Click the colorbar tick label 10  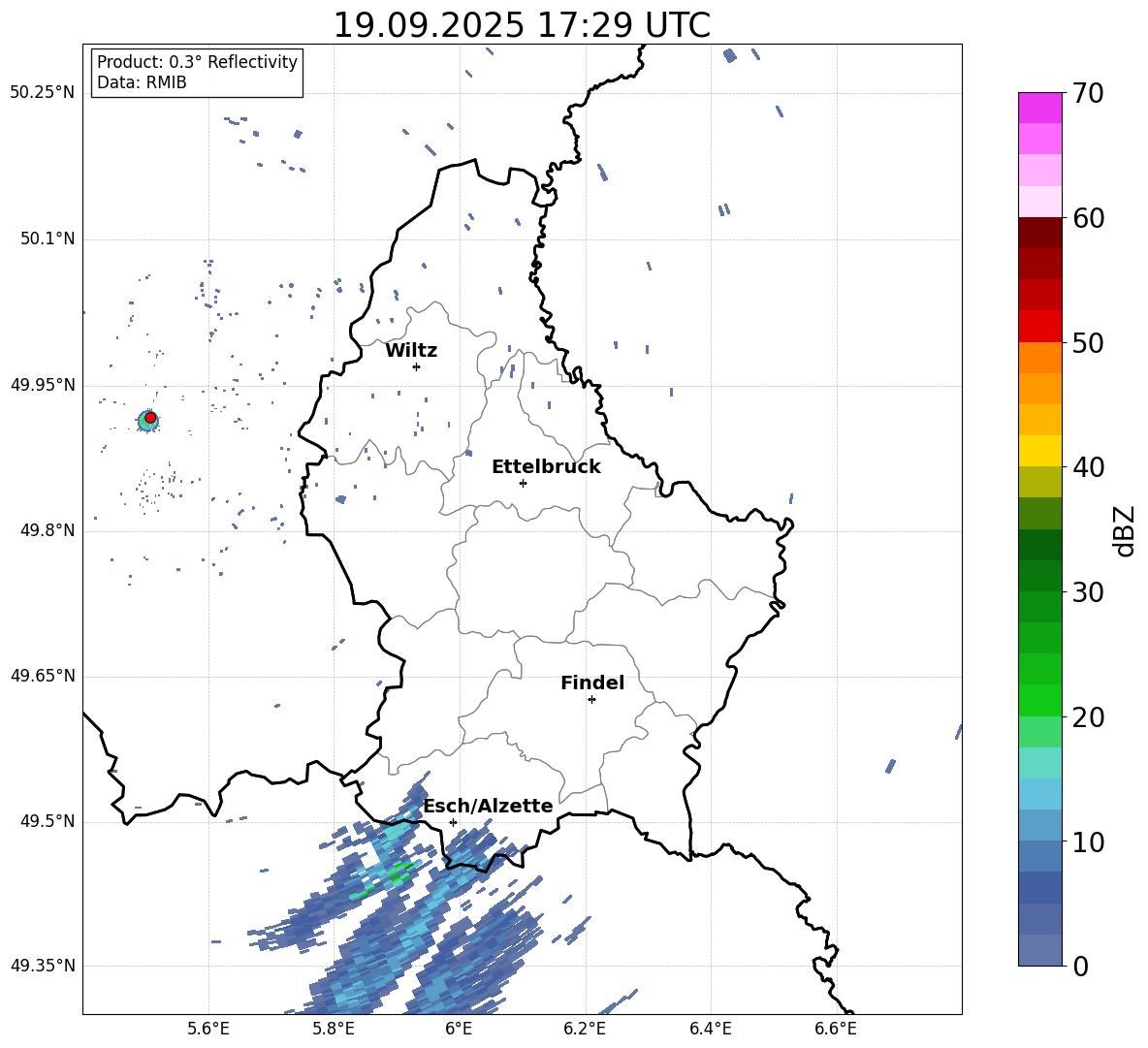coord(1088,842)
